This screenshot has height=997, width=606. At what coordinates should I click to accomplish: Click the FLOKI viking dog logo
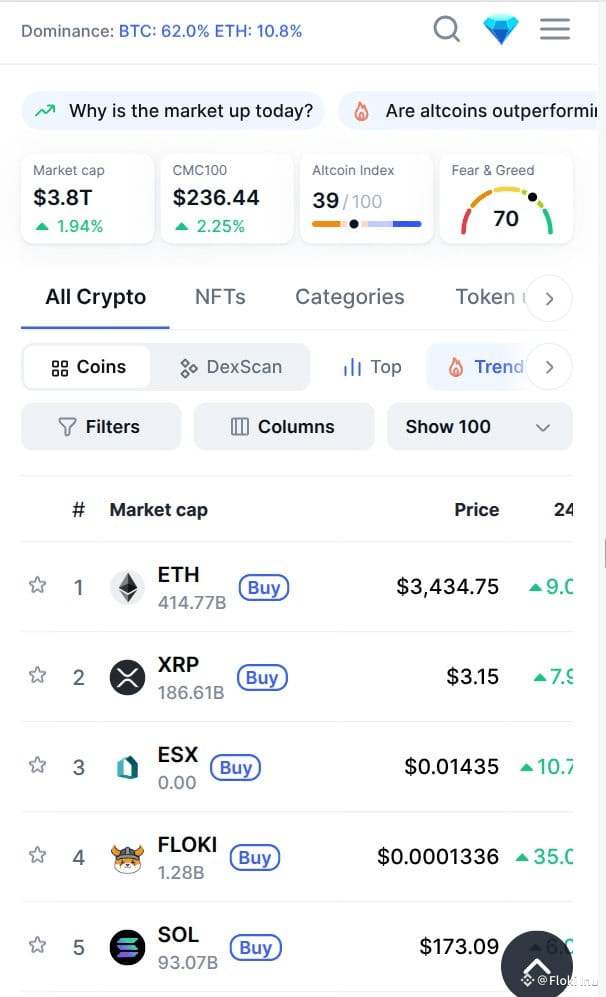128,858
